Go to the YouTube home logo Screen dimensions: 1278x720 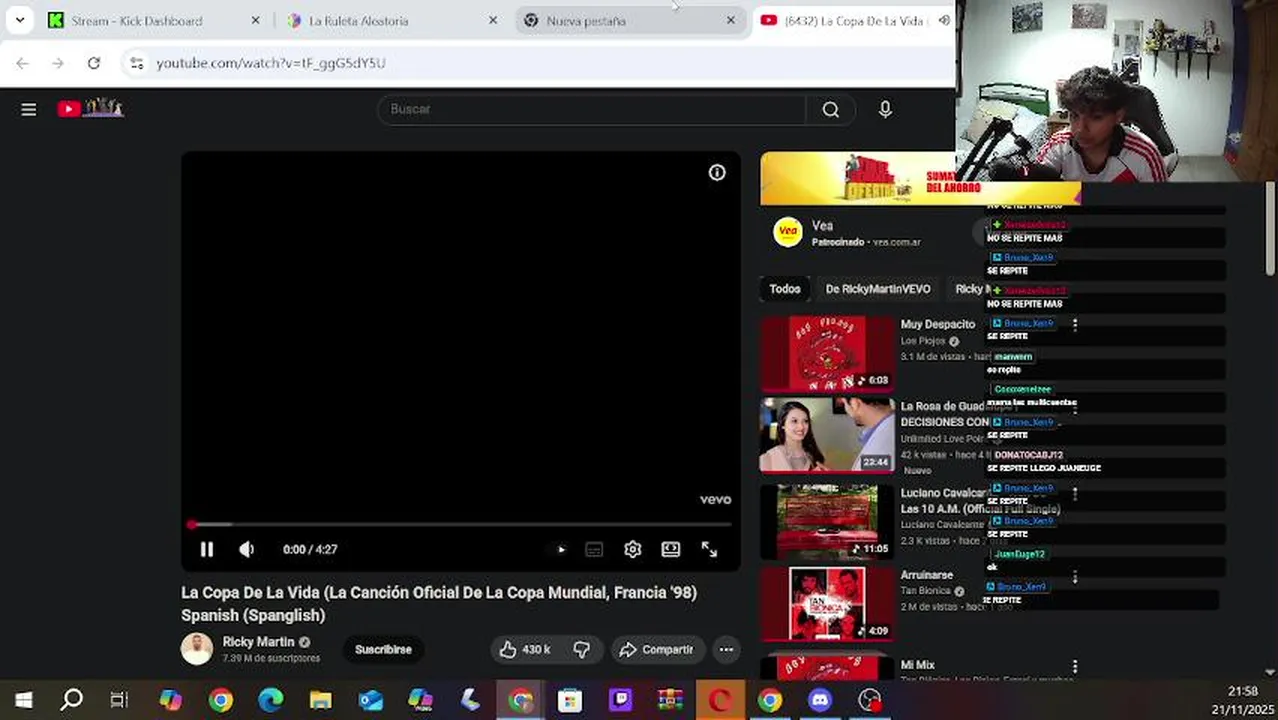90,108
